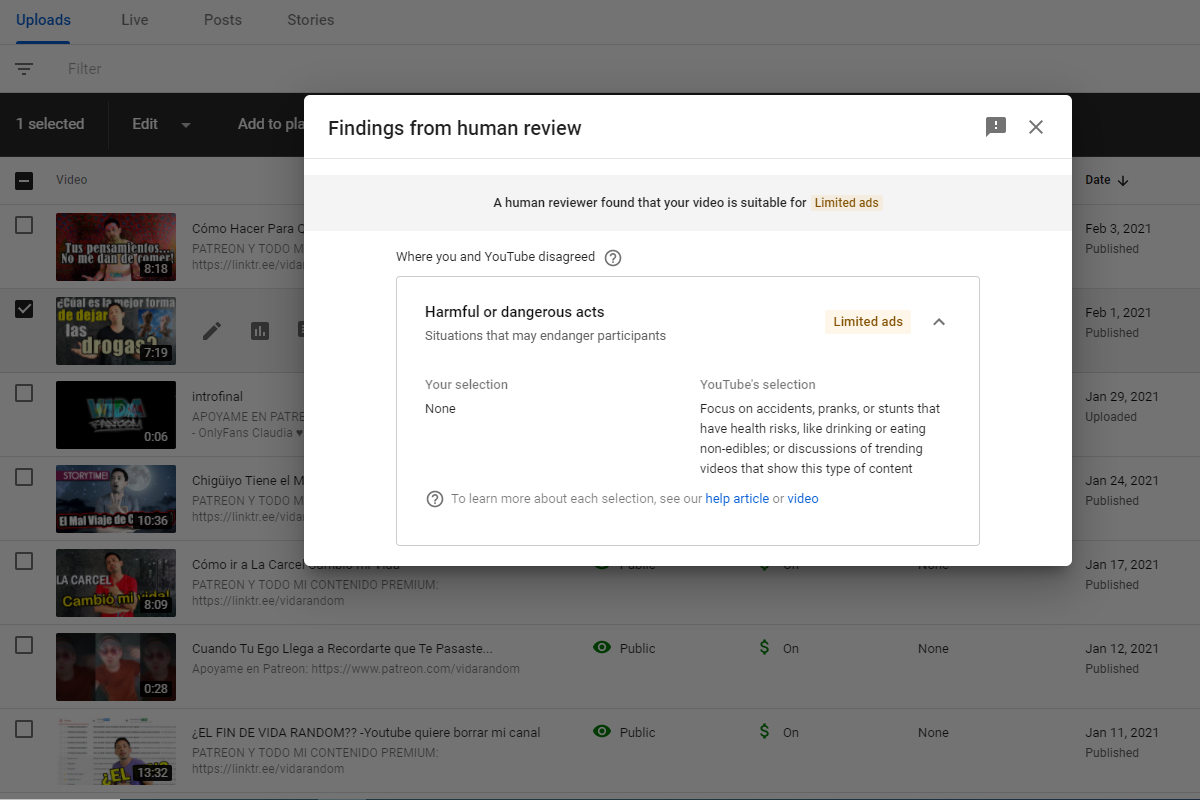Open the '¿EL FIN DE VIDA RANDOM??' video title
Viewport: 1200px width, 800px height.
(x=366, y=732)
